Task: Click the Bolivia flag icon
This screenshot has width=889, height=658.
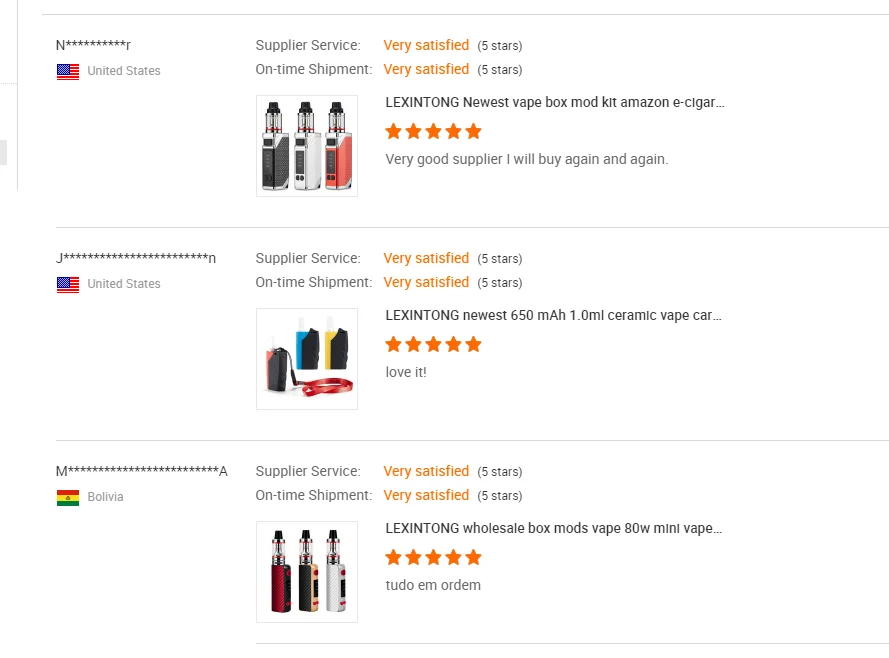Action: [68, 497]
